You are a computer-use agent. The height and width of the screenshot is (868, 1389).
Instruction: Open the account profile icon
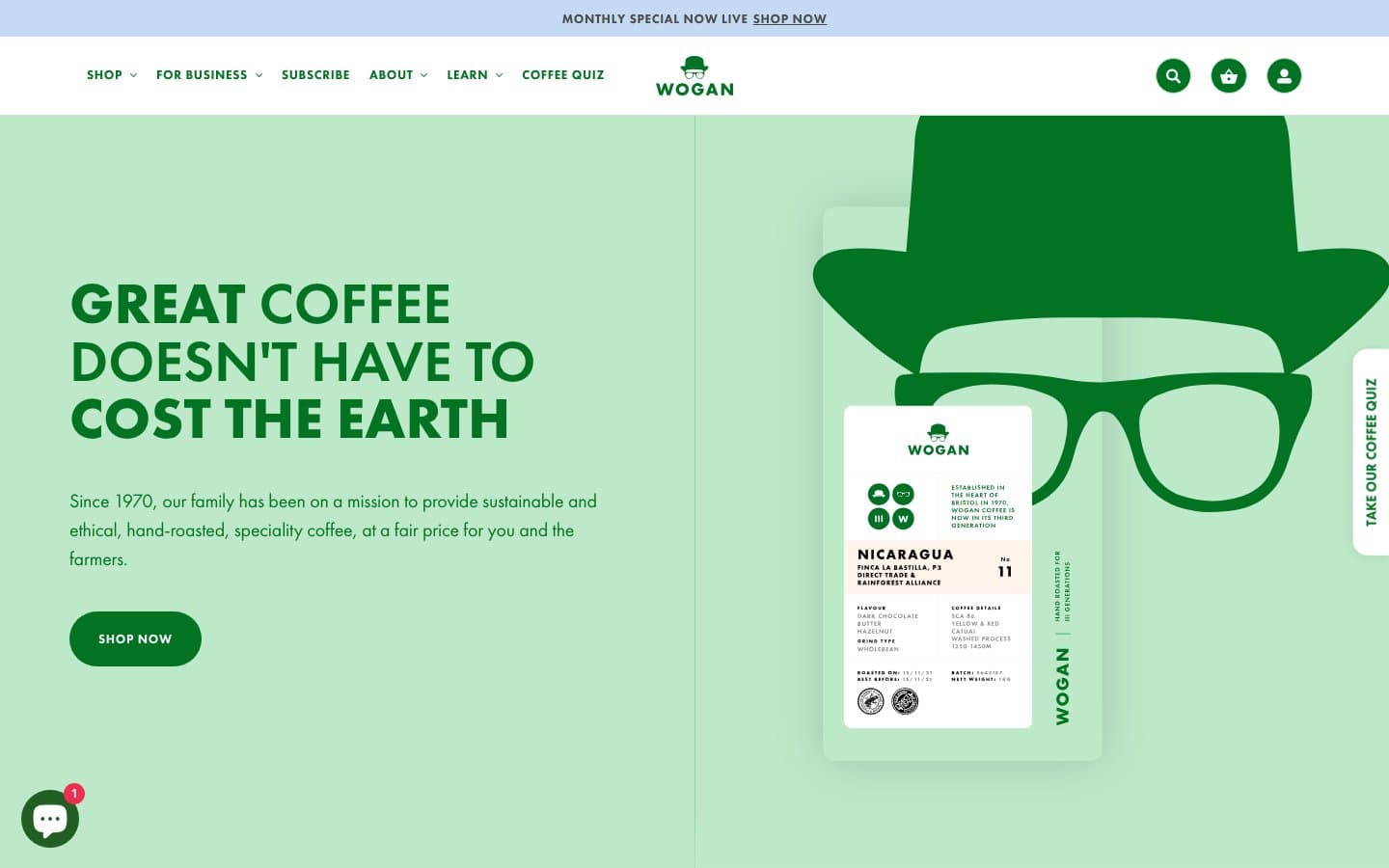[1284, 75]
